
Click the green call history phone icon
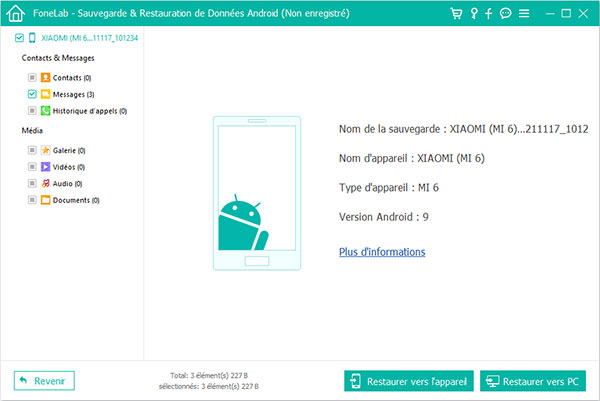tap(46, 111)
